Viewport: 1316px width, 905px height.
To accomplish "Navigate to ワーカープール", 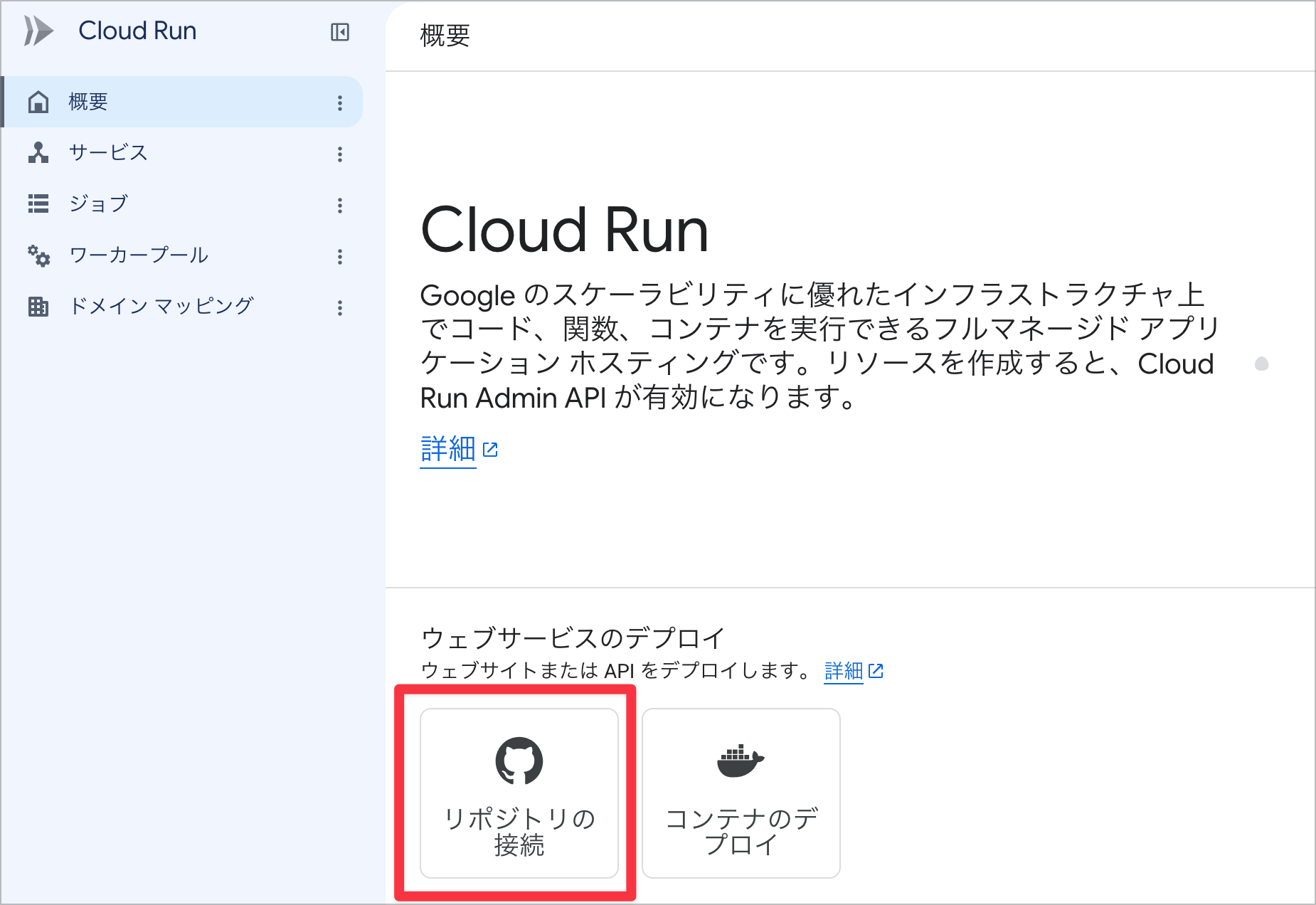I will (183, 255).
